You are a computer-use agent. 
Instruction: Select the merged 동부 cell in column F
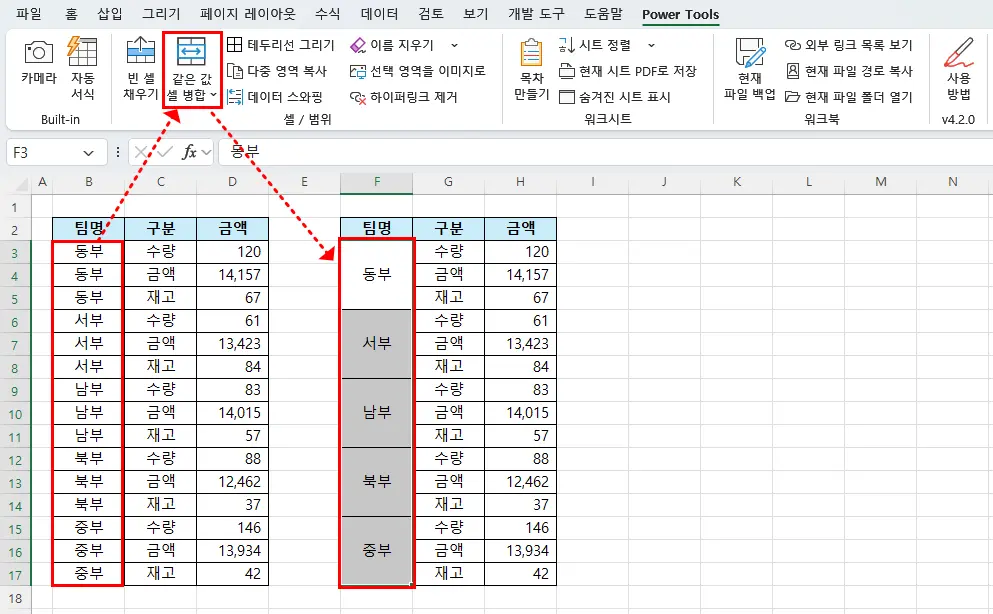(376, 274)
